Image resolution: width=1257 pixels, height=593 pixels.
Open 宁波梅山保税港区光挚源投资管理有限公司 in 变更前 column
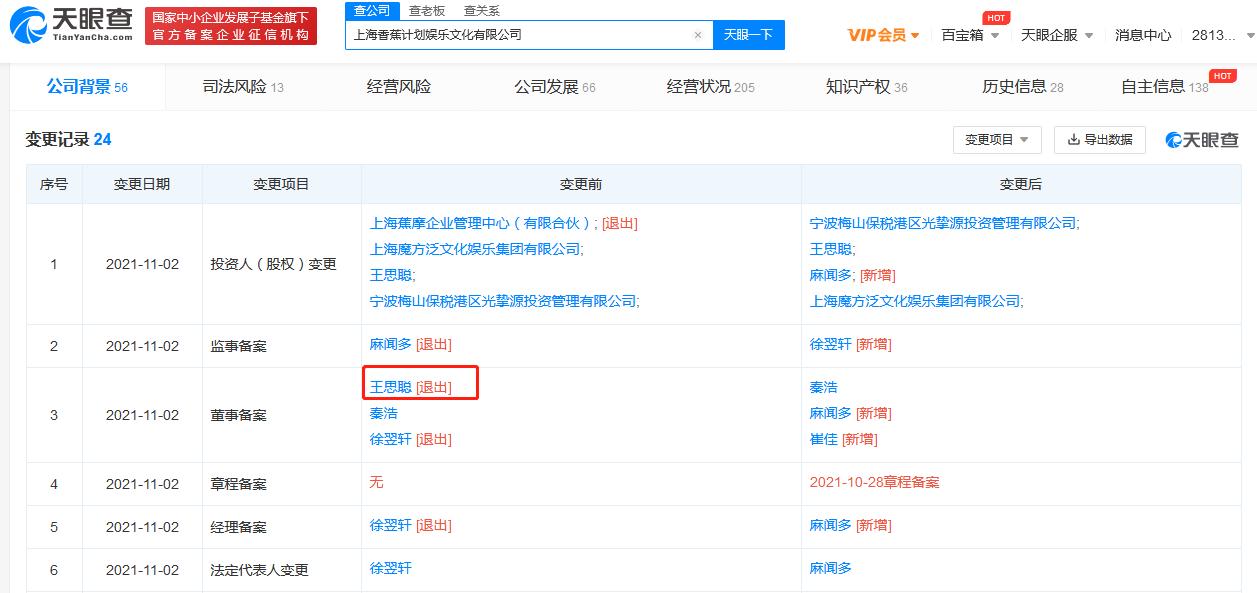[x=504, y=300]
